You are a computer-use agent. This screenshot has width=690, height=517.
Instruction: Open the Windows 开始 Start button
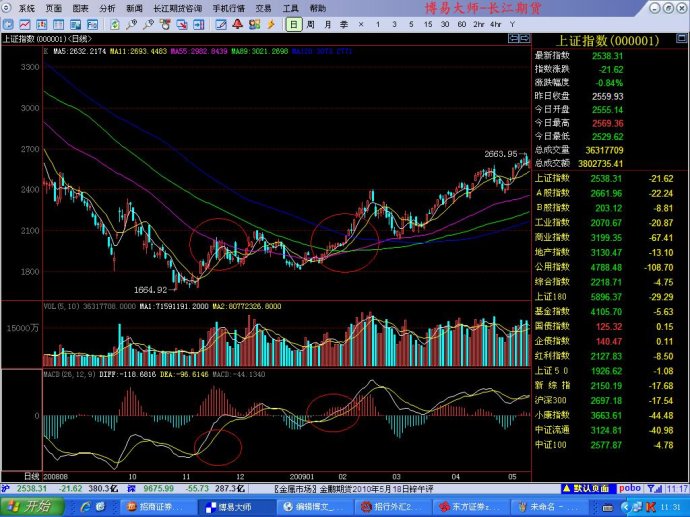click(28, 506)
